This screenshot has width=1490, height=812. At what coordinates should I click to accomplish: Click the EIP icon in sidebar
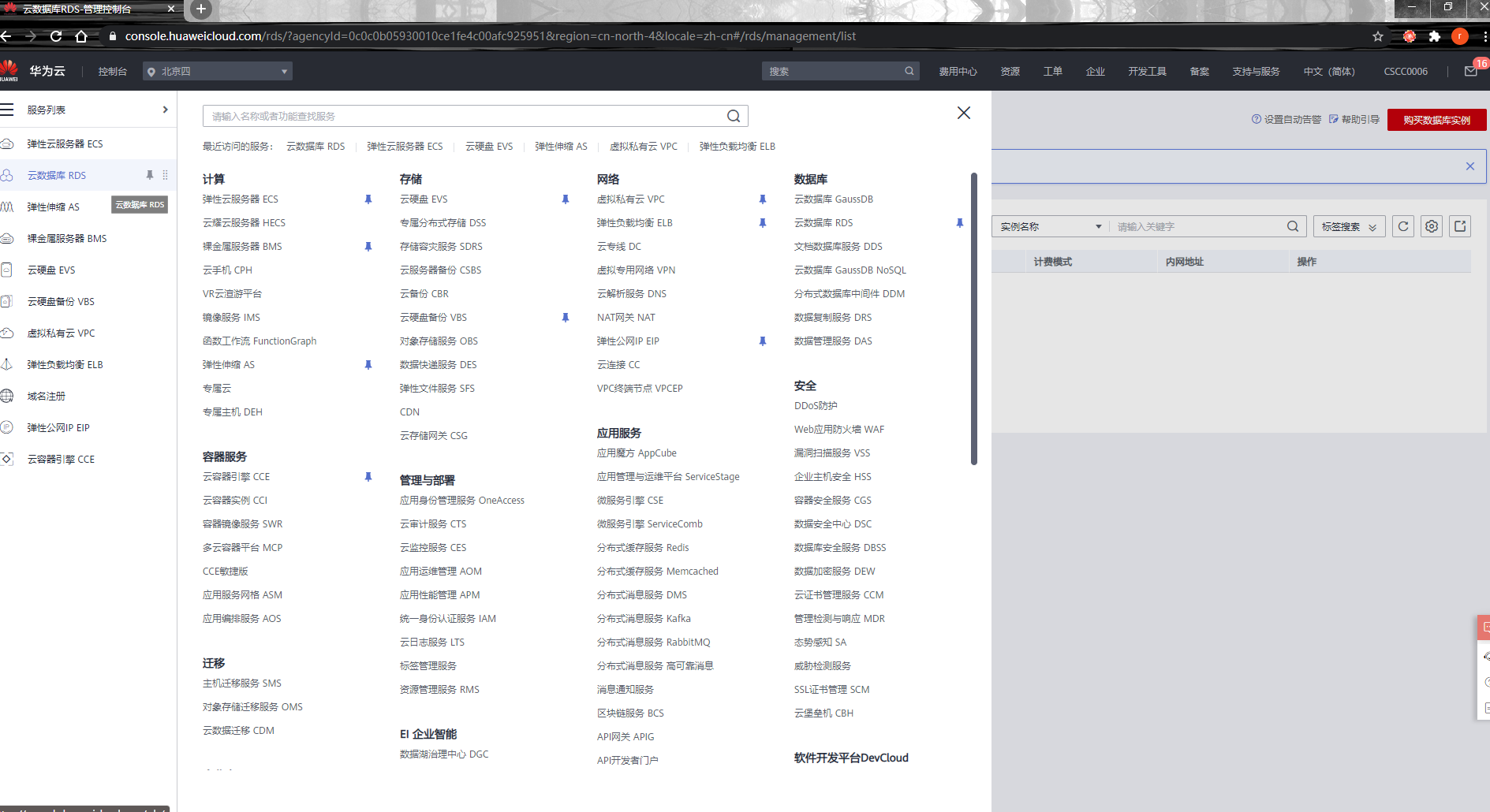(7, 427)
